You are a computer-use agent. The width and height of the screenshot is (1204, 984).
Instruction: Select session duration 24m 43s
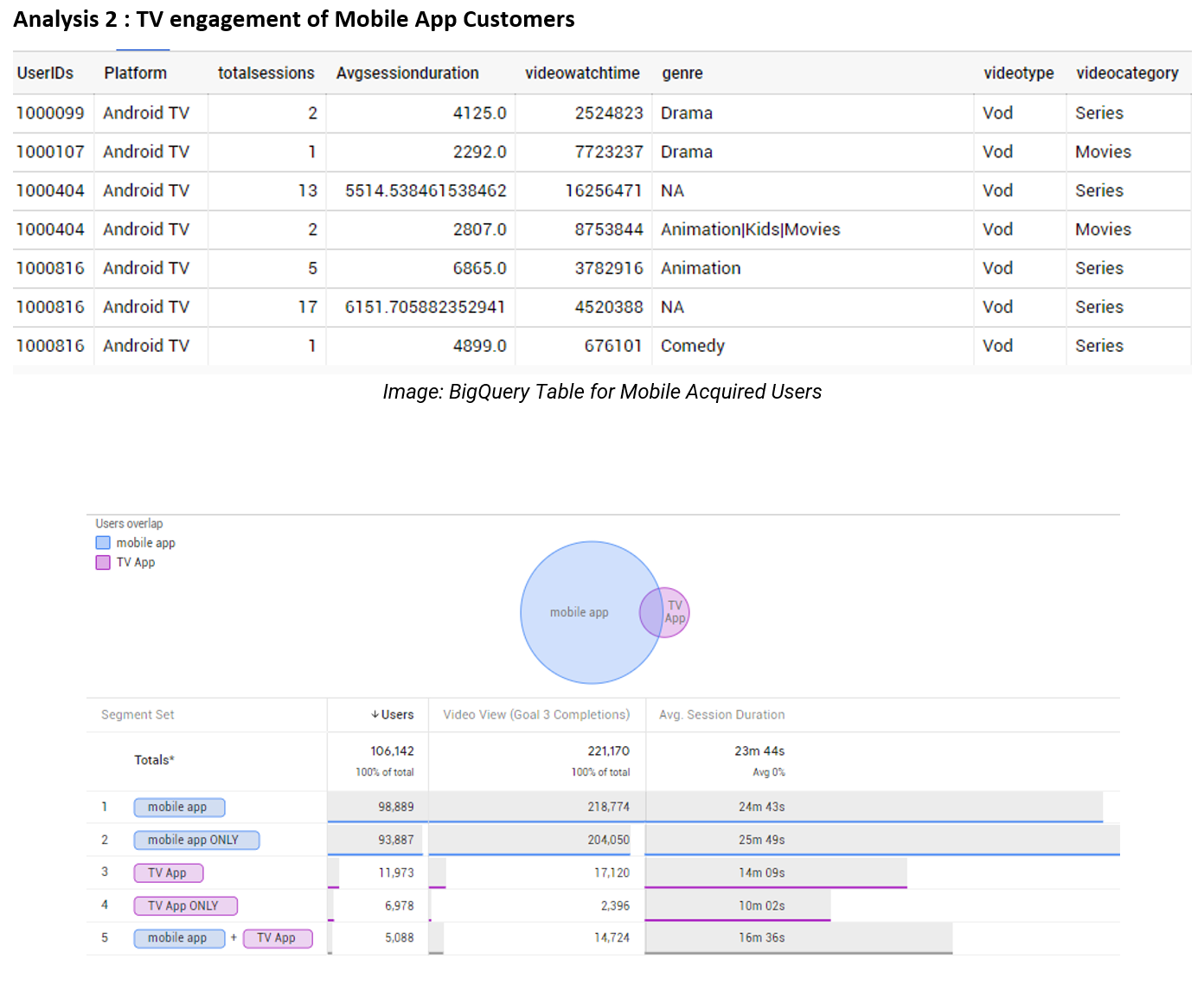[x=762, y=807]
